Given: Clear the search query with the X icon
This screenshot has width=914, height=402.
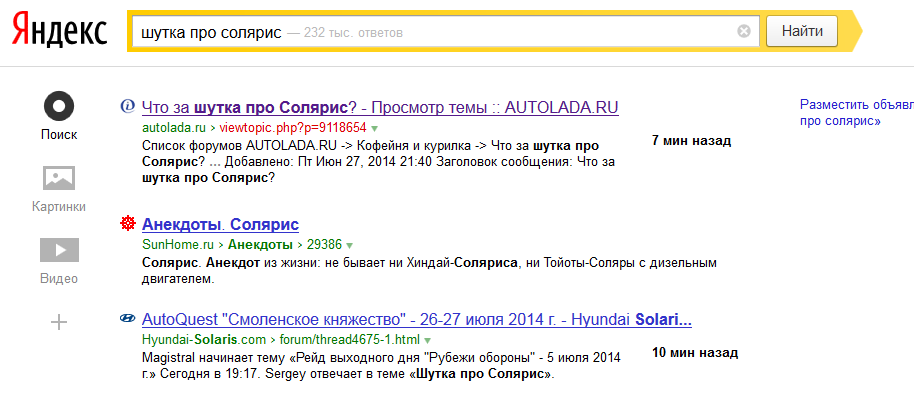Looking at the screenshot, I should pyautogui.click(x=744, y=31).
